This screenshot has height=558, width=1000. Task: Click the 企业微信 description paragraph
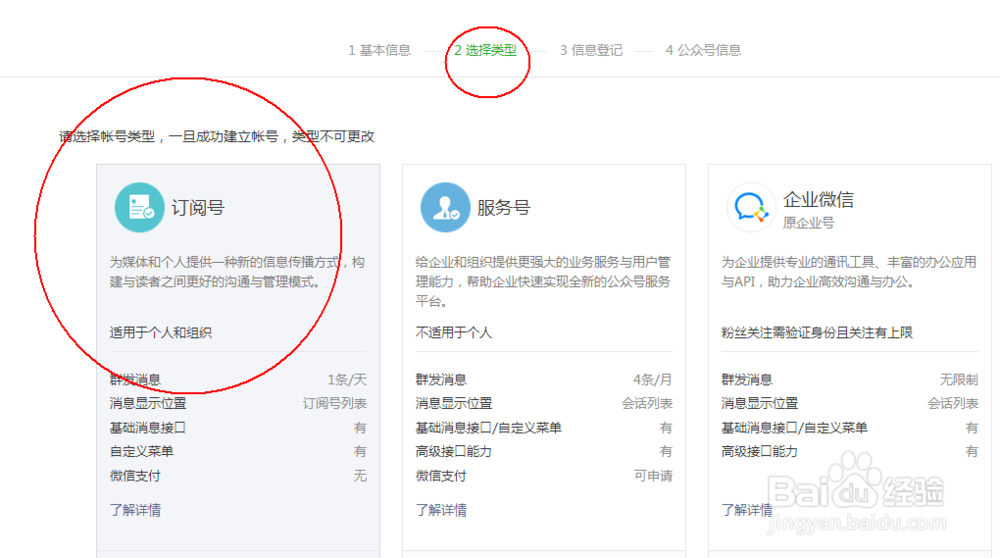tap(849, 272)
